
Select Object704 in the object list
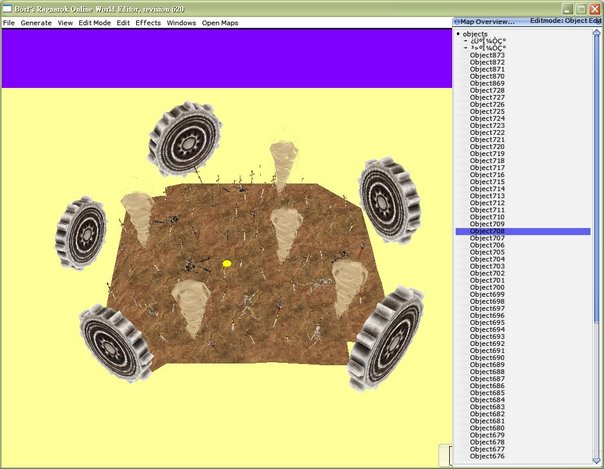(487, 259)
